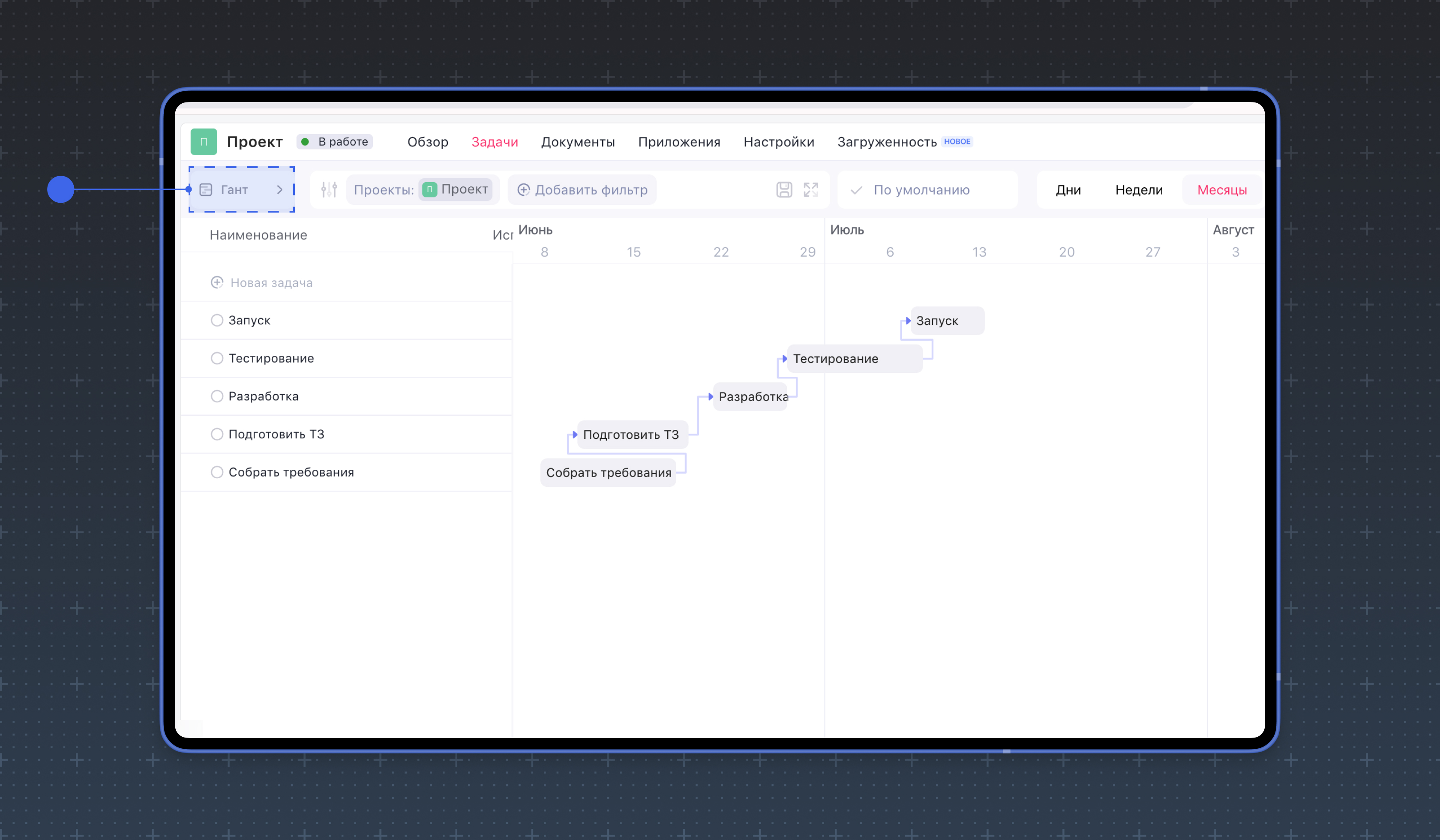Open the Проекты: Проект filter dropdown
Image resolution: width=1440 pixels, height=840 pixels.
click(423, 190)
